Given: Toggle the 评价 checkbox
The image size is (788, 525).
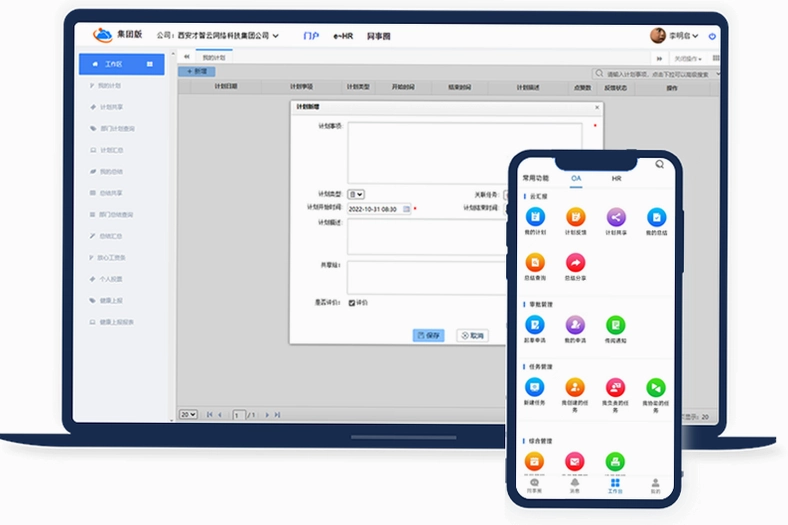Looking at the screenshot, I should pyautogui.click(x=352, y=303).
